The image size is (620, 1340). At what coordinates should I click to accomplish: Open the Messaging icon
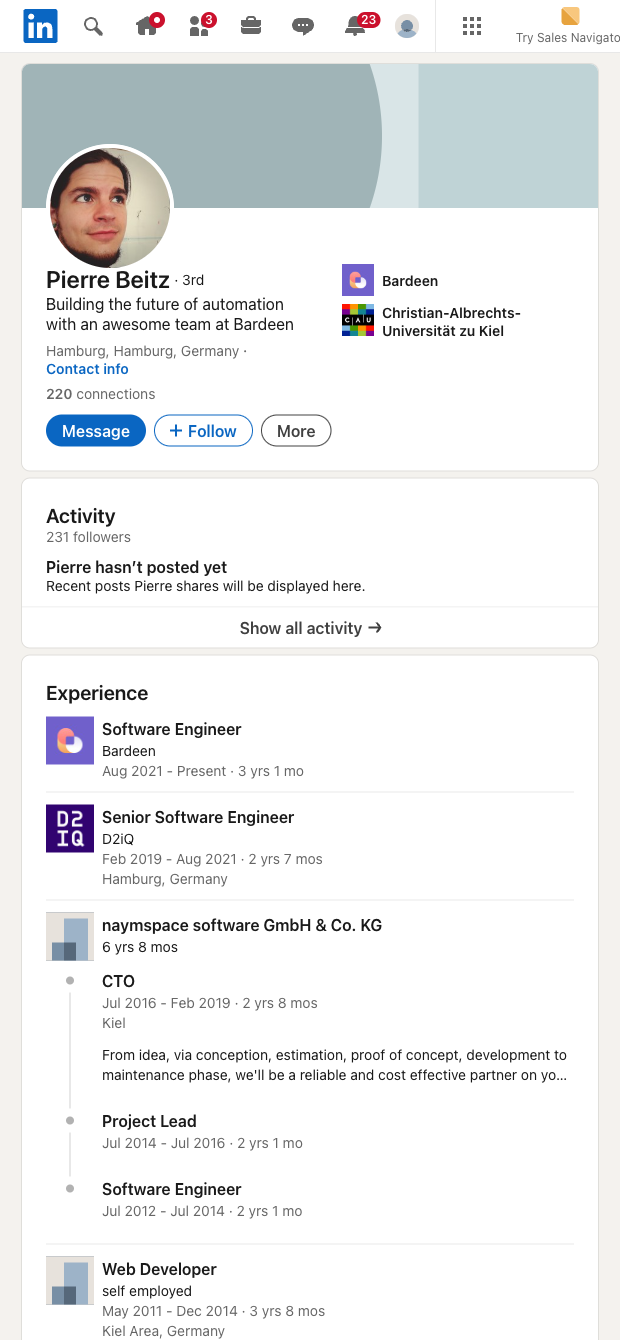[x=302, y=25]
